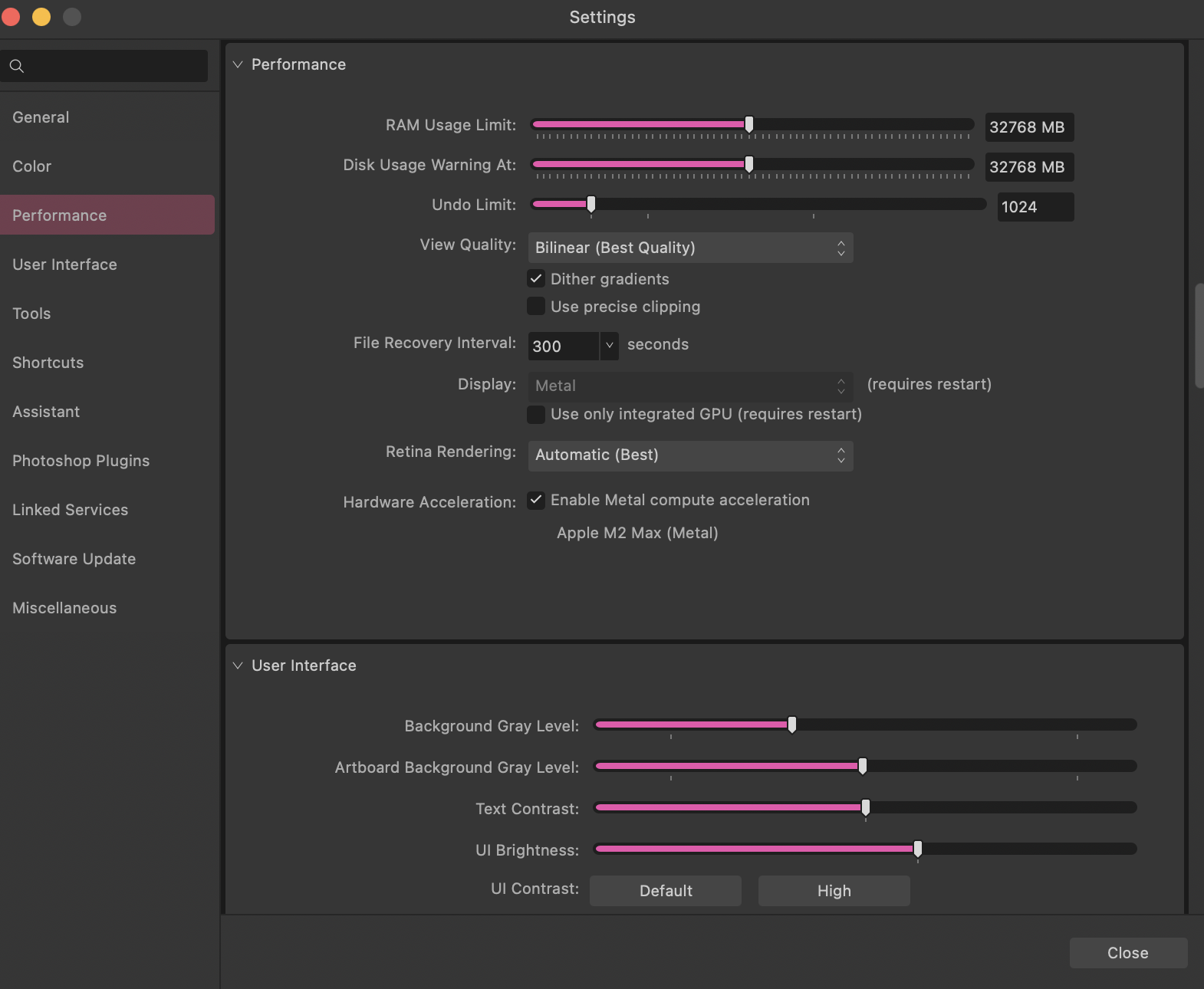Viewport: 1204px width, 989px height.
Task: Collapse the User Interface section chevron
Action: (x=238, y=665)
